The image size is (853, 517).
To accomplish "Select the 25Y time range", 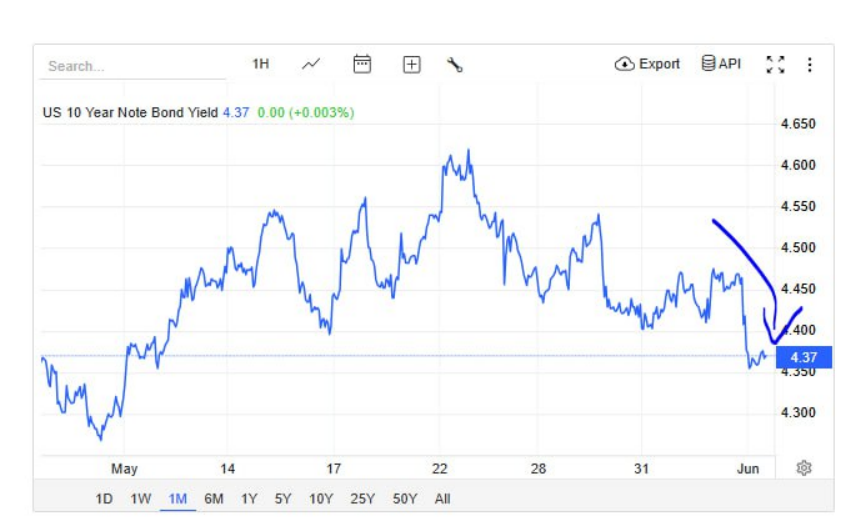I will click(x=363, y=498).
